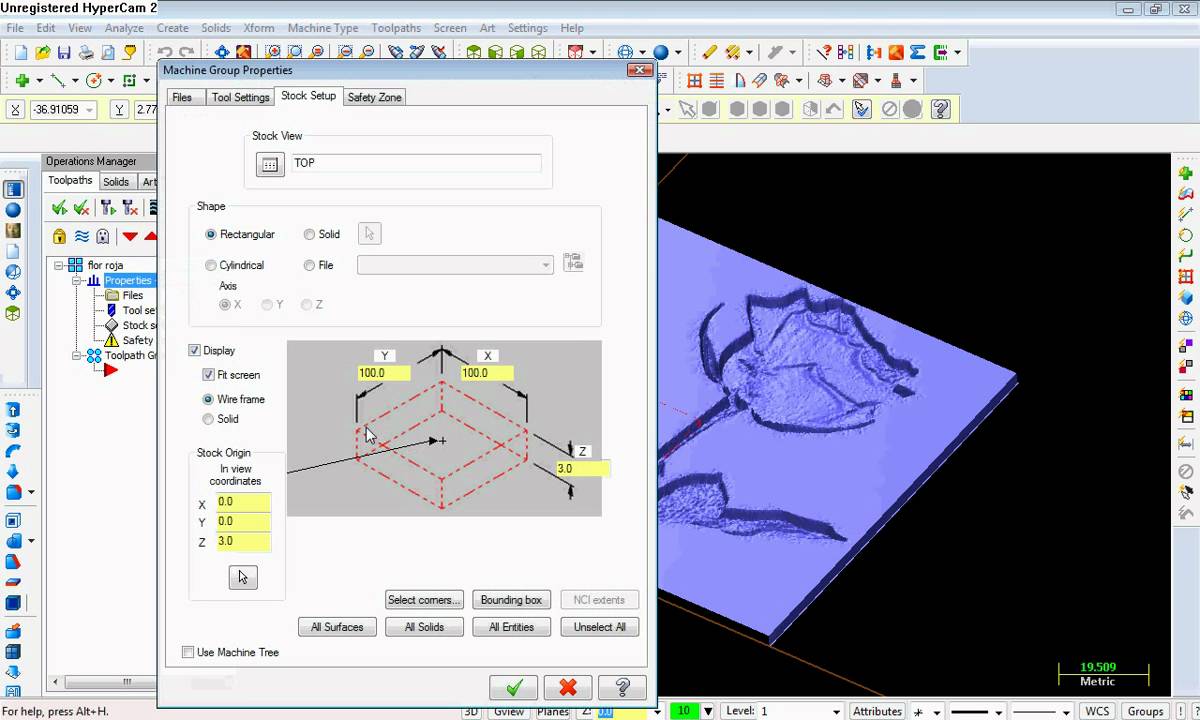Click the Stock View selection icon
This screenshot has height=720, width=1200.
pyautogui.click(x=270, y=164)
